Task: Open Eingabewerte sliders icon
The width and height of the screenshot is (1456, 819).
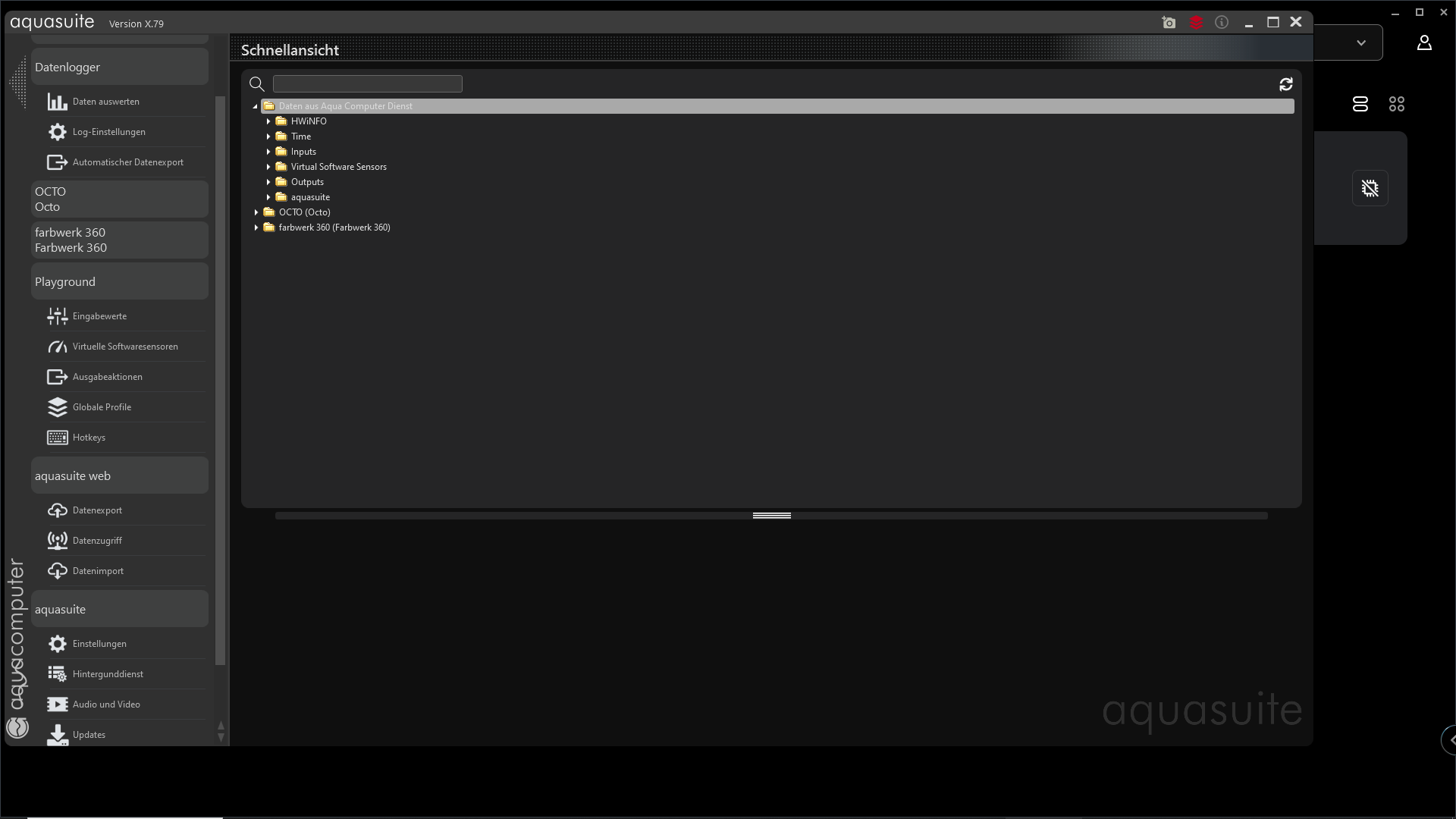Action: (58, 316)
